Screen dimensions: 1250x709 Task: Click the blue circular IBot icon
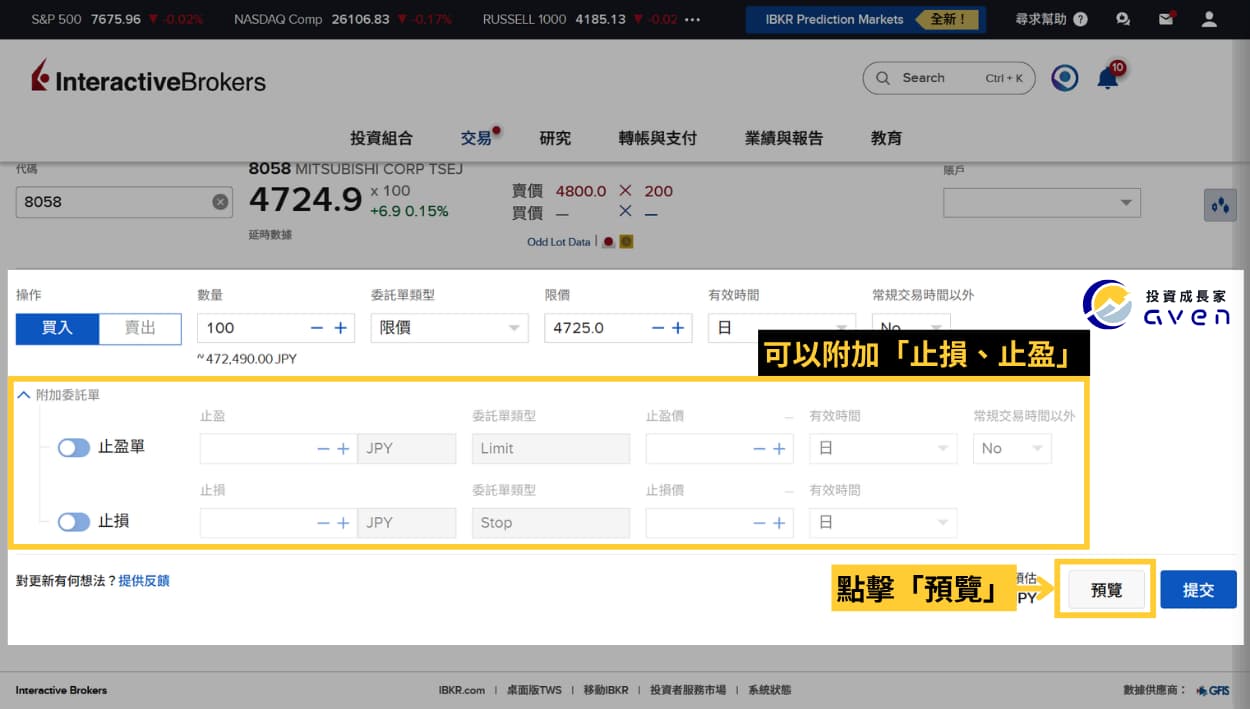click(1065, 78)
